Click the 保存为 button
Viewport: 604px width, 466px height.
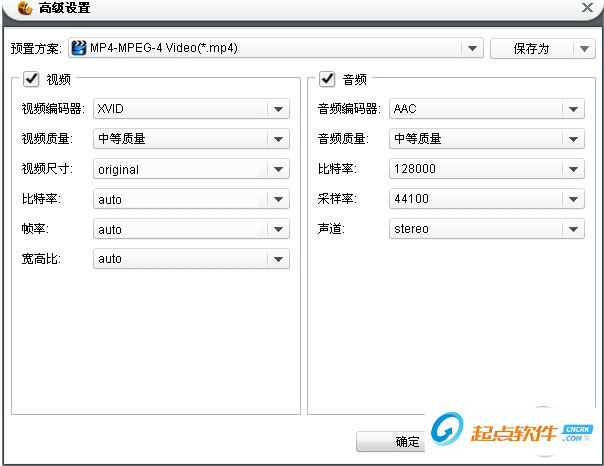click(x=532, y=49)
